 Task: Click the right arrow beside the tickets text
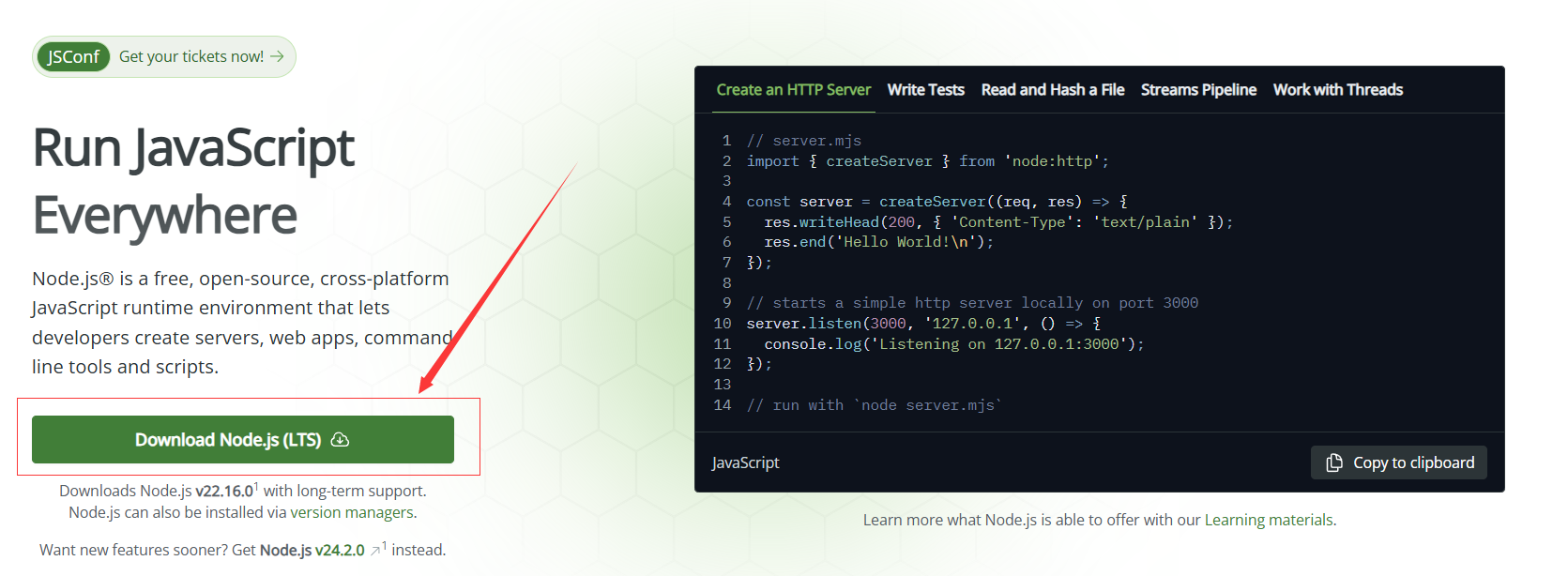click(x=277, y=57)
